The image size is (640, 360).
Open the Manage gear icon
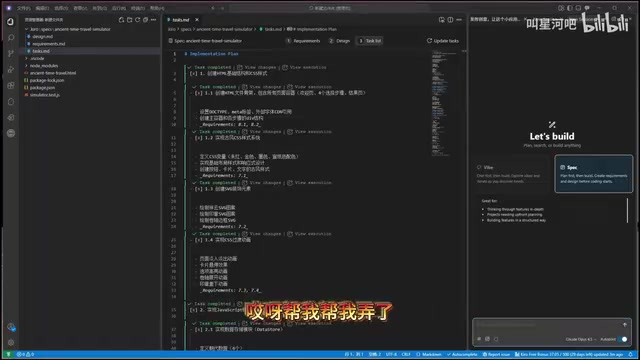coord(11,343)
